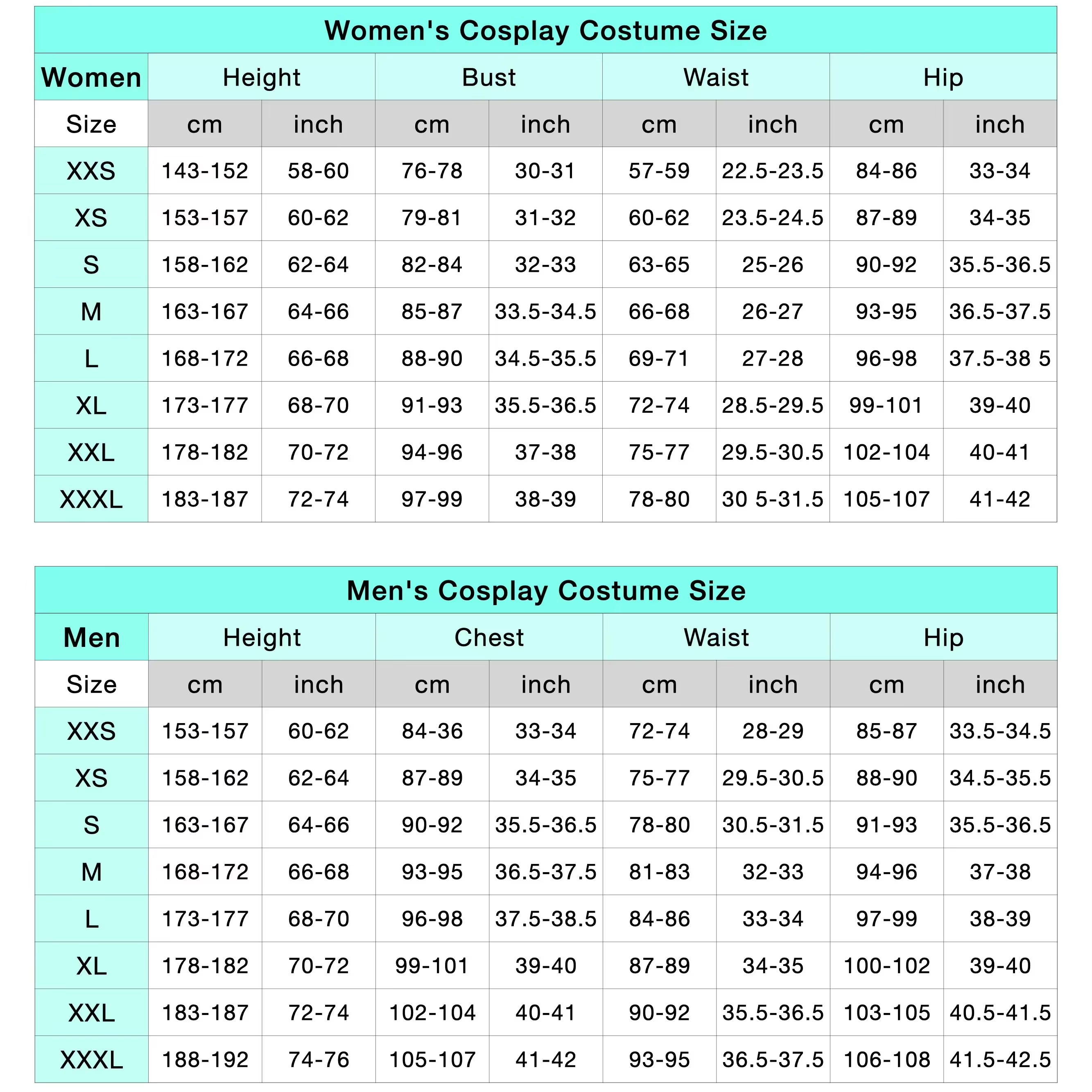The image size is (1092, 1092).
Task: Select the 188-192 height cell
Action: 205,1060
